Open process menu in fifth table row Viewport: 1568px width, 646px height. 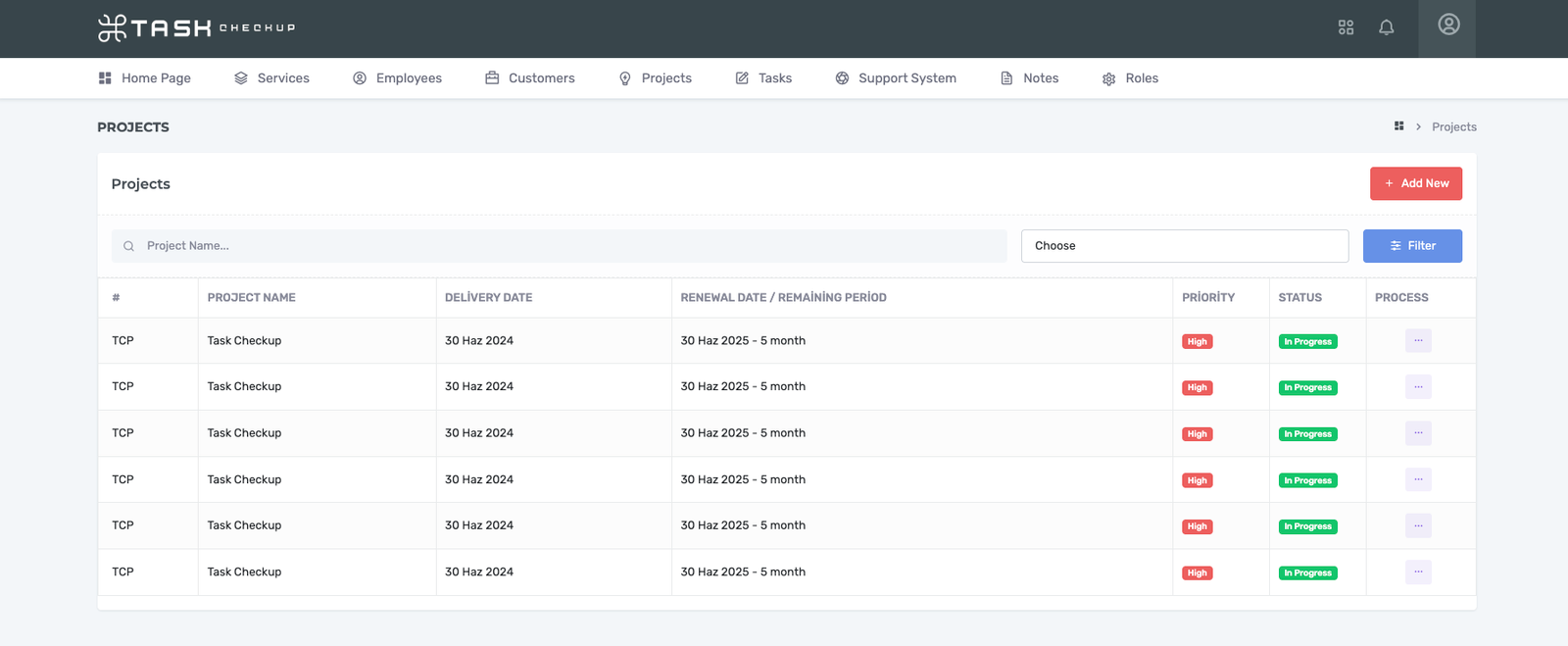tap(1418, 525)
